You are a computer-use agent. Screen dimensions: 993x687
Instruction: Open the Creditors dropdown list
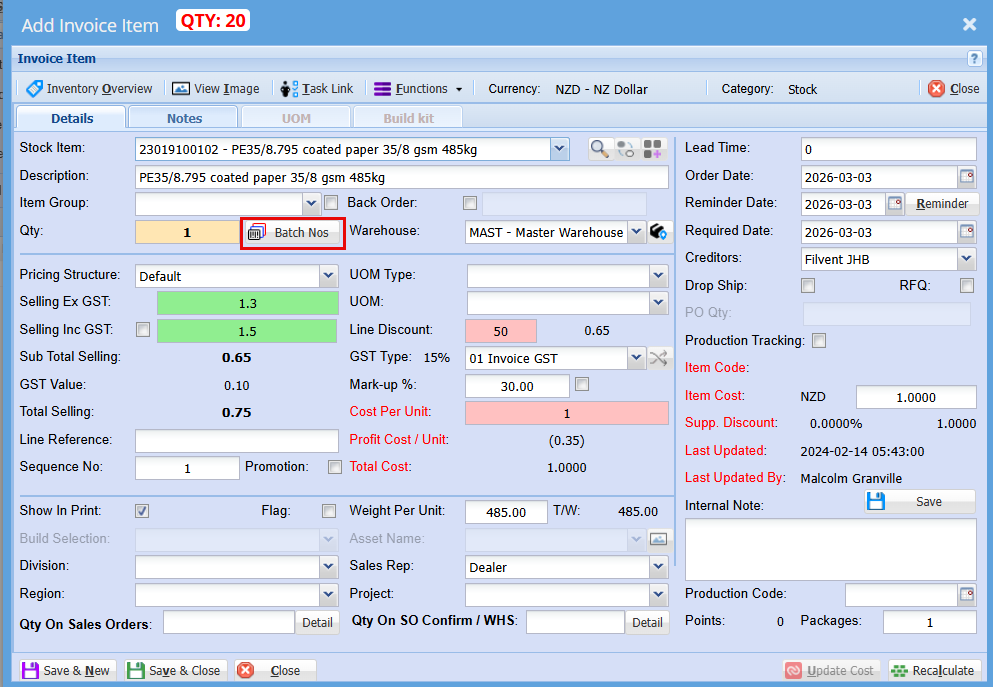point(965,259)
